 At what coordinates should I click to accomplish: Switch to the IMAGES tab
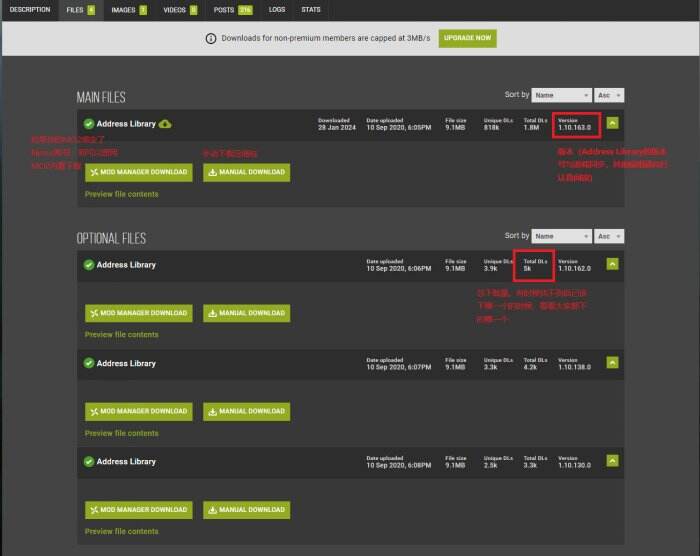point(129,10)
